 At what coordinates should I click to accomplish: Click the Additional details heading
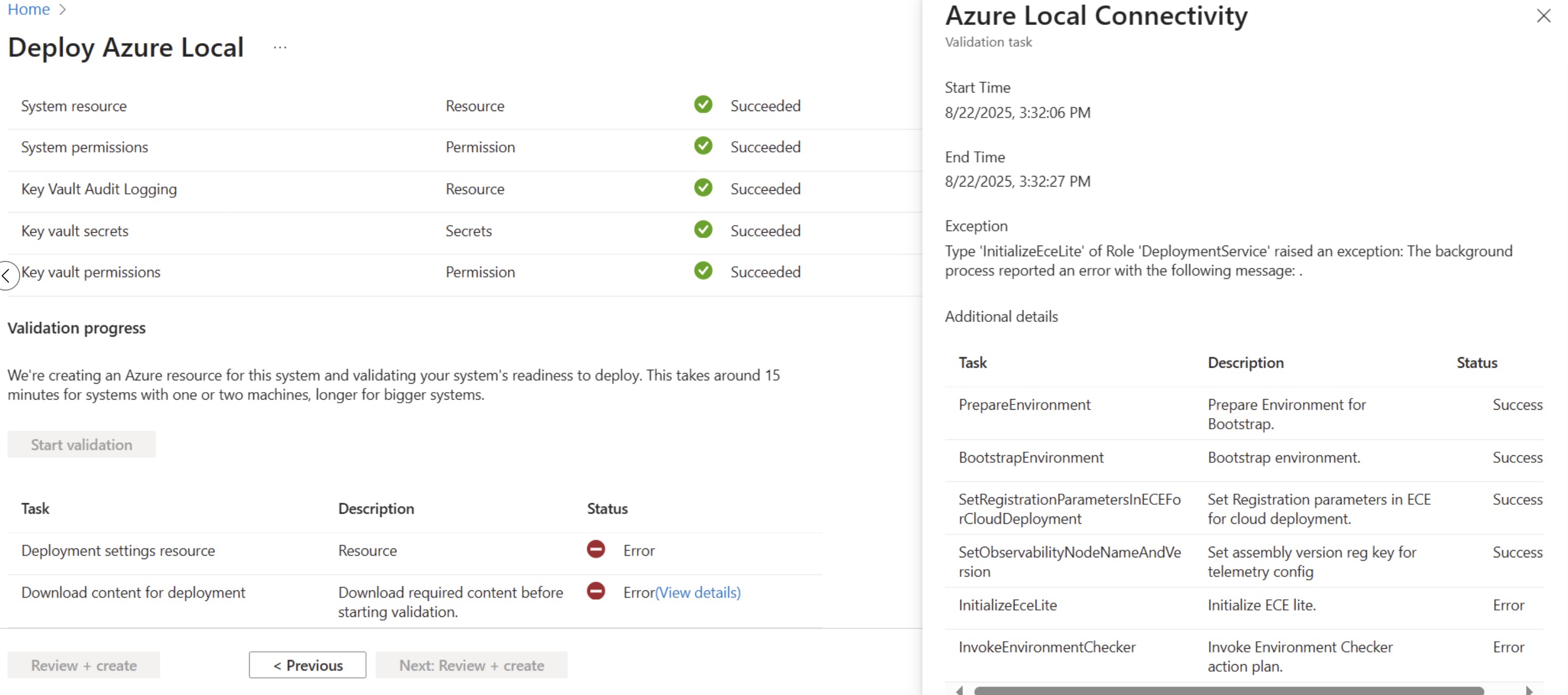pos(1001,317)
